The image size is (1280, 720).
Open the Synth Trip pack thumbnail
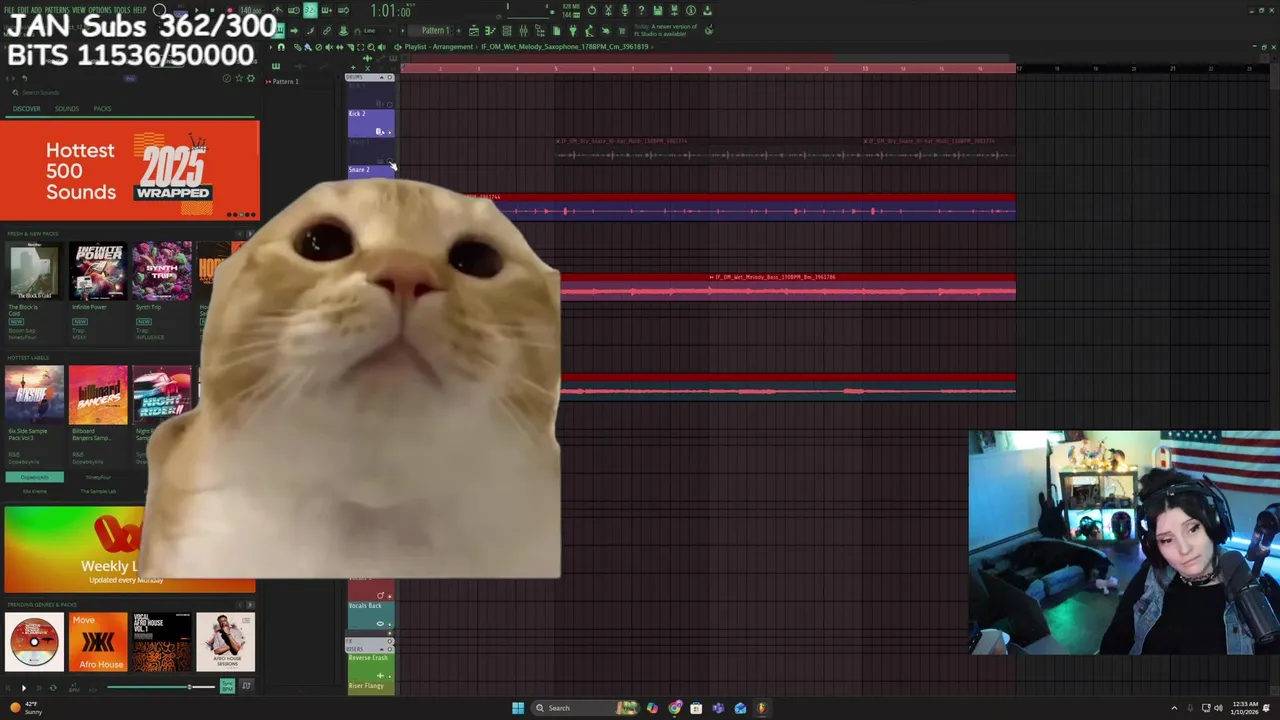pyautogui.click(x=161, y=270)
